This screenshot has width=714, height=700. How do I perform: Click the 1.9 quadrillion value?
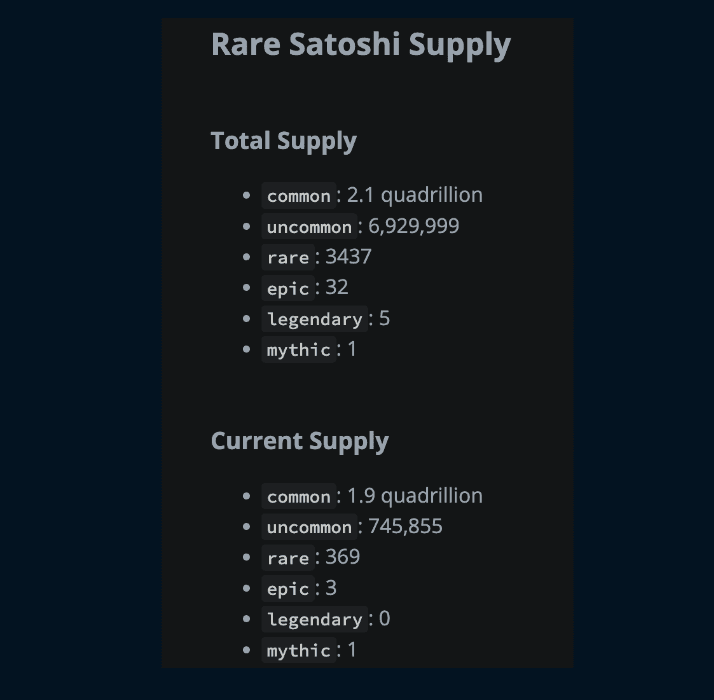click(x=414, y=496)
